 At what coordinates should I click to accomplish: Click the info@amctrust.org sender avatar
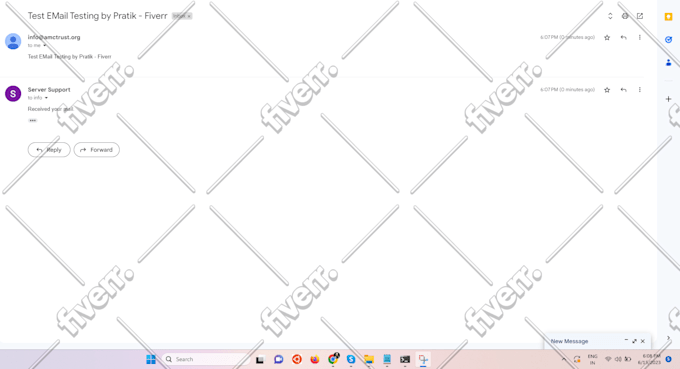(13, 41)
